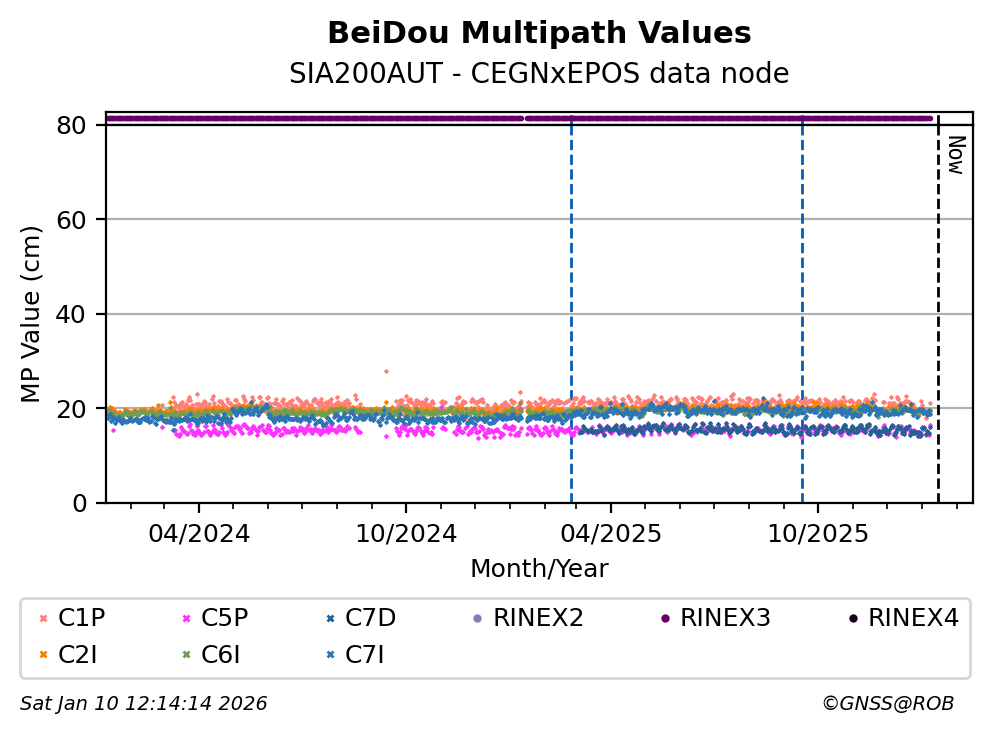This screenshot has width=992, height=734.
Task: Click the ©GNSS@ROB credit text
Action: click(887, 704)
